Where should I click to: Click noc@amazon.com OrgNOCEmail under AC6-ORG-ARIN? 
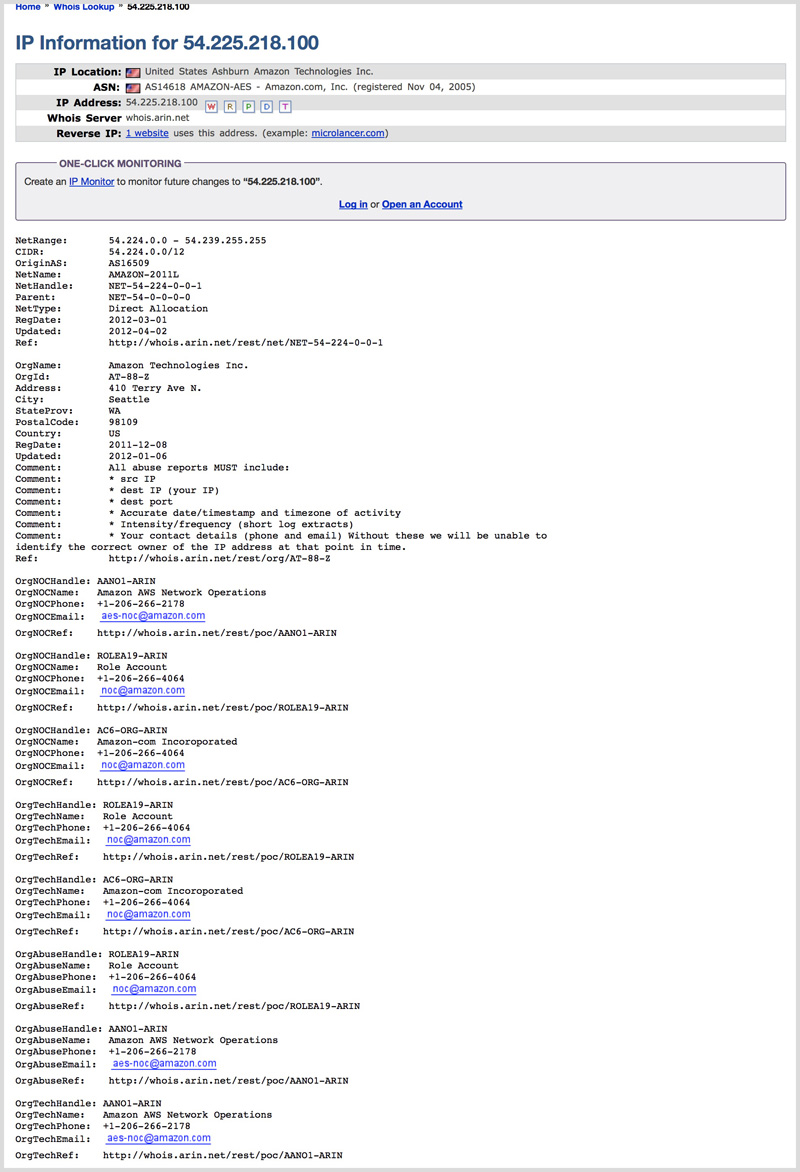pos(143,765)
